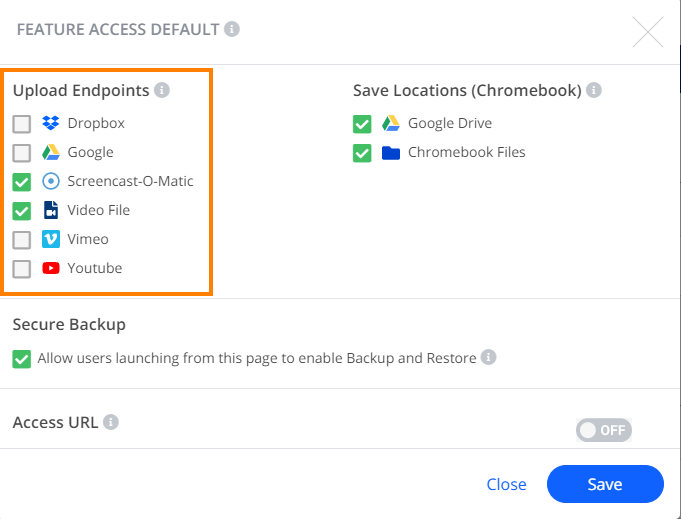Click the Youtube play logo icon
This screenshot has width=681, height=519.
(x=51, y=268)
